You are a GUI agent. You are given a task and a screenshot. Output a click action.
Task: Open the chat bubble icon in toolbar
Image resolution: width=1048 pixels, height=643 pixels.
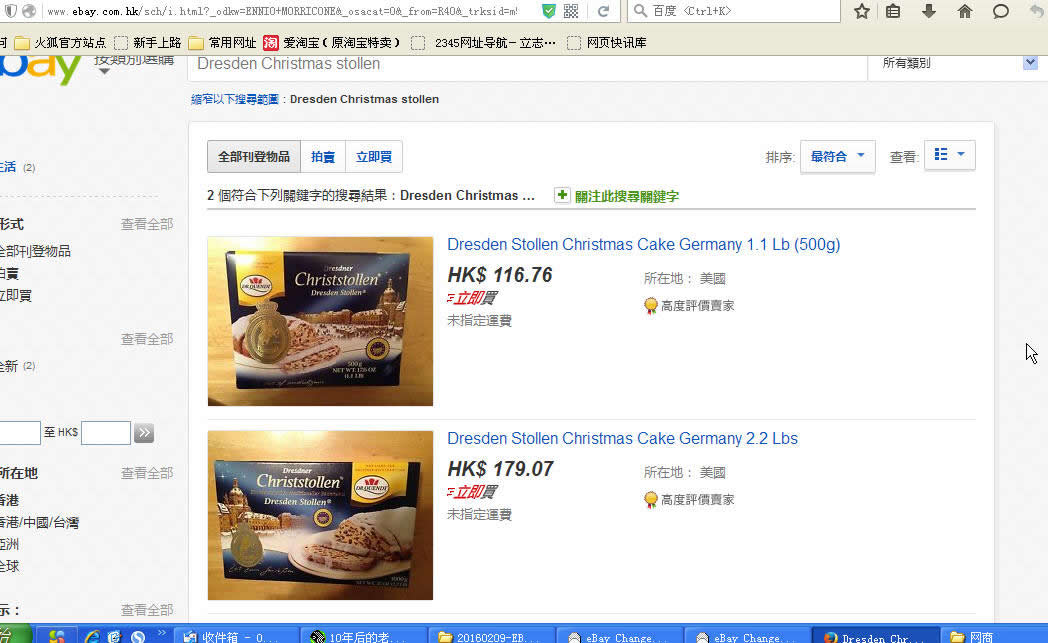[1001, 11]
